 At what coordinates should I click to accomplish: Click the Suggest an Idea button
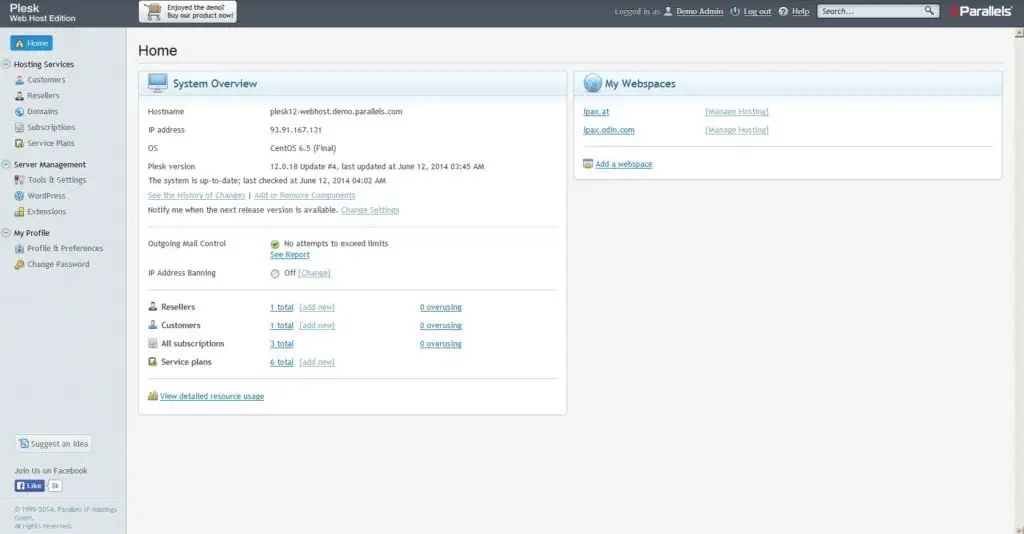(54, 444)
